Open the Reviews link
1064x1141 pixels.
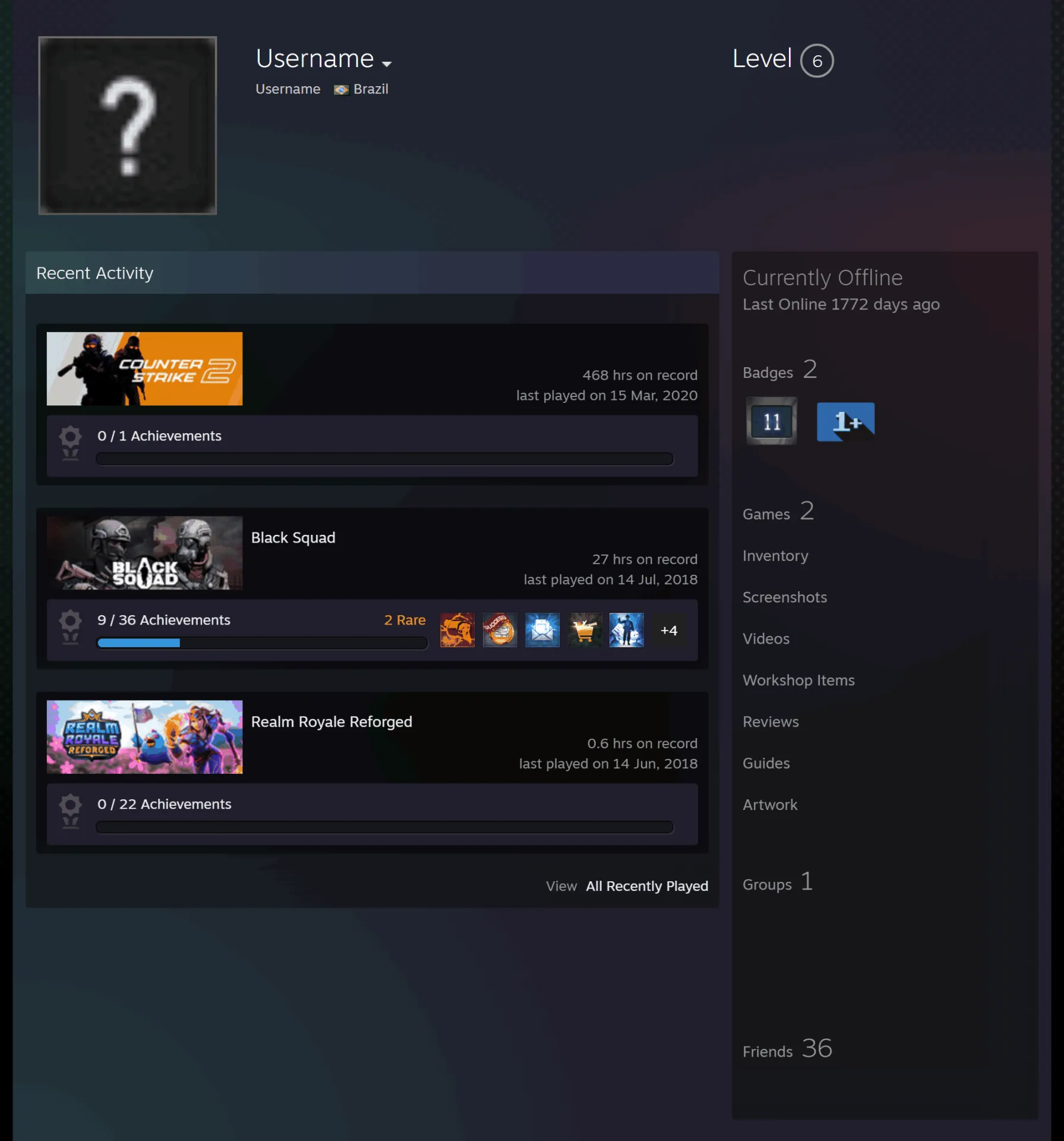pyautogui.click(x=771, y=722)
